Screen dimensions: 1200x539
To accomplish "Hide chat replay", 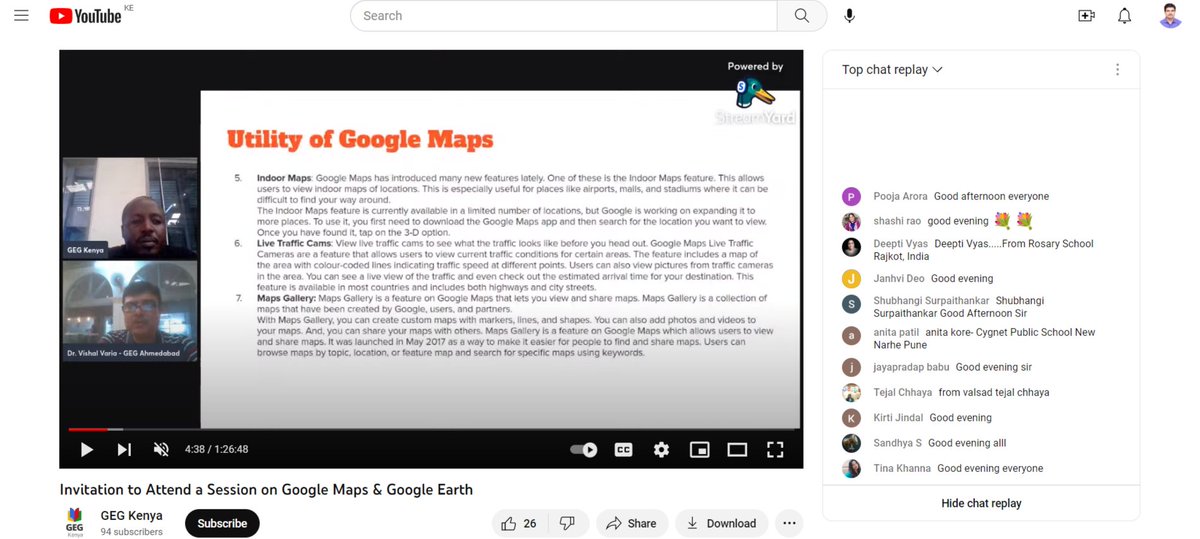I will coord(981,503).
